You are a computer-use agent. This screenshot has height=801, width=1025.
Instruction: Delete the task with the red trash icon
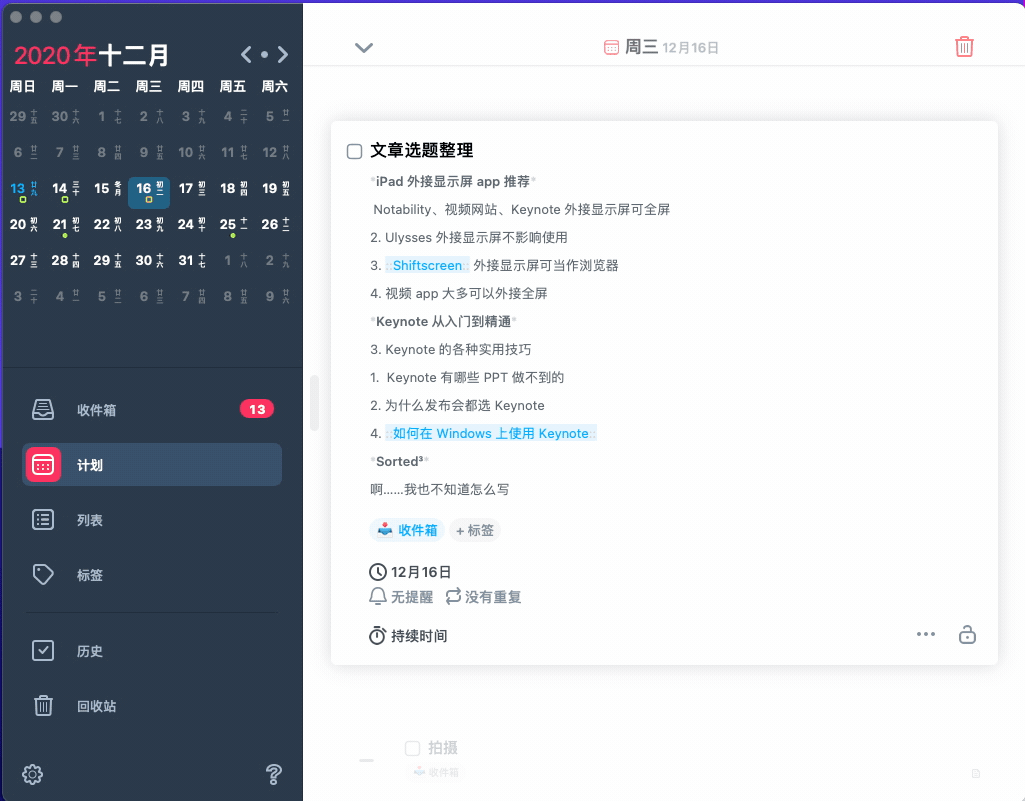(x=964, y=46)
